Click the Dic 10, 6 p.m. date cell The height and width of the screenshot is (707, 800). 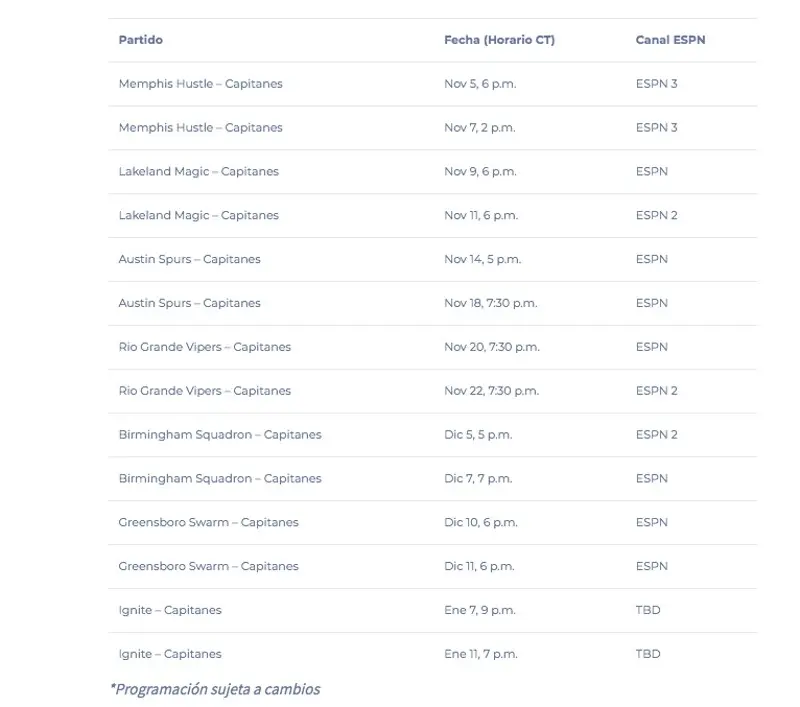pos(481,522)
